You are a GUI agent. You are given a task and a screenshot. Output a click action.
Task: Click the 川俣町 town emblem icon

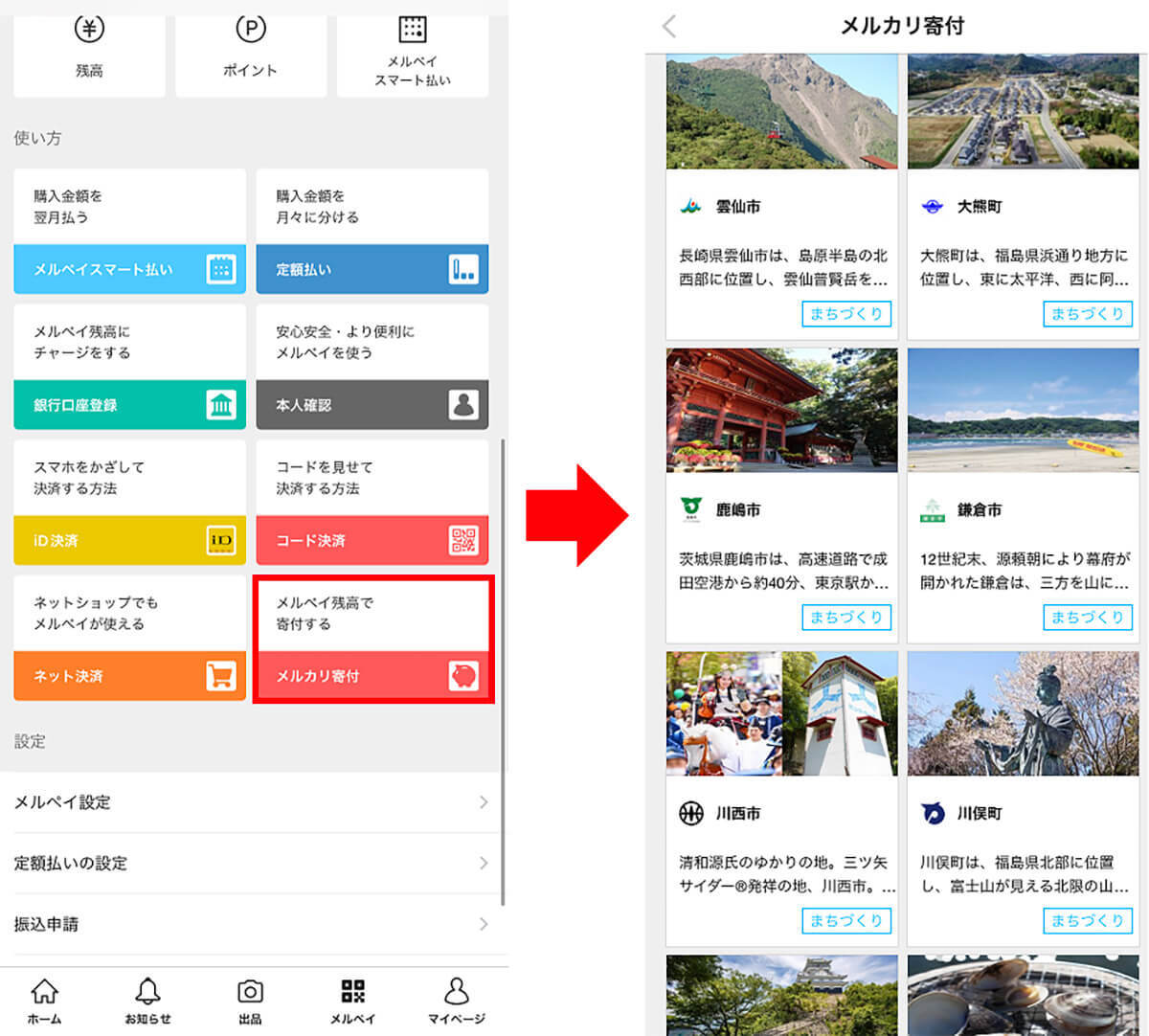pos(932,813)
